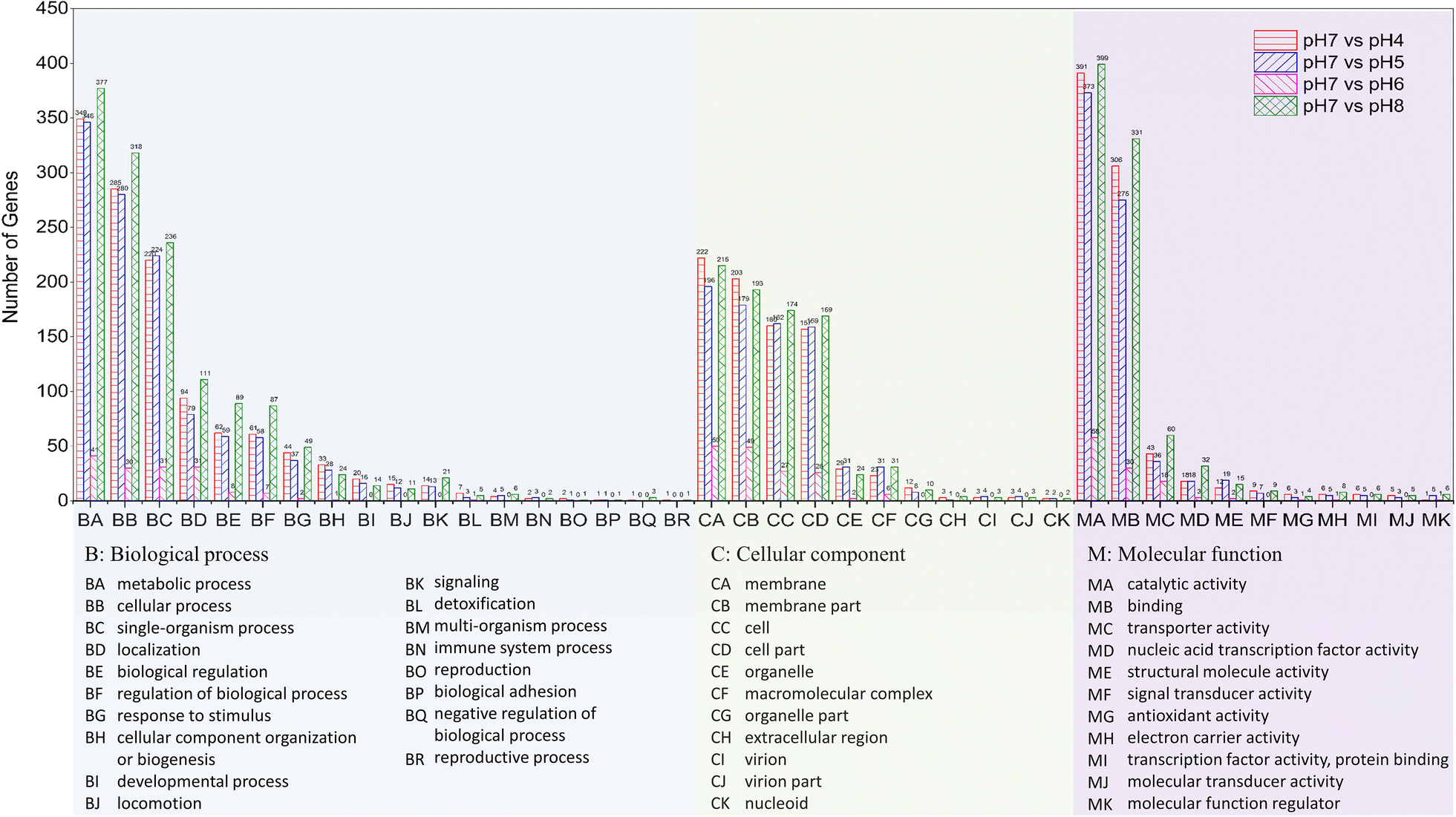
Task: Click the 'reproduction' key entry
Action: click(x=483, y=670)
